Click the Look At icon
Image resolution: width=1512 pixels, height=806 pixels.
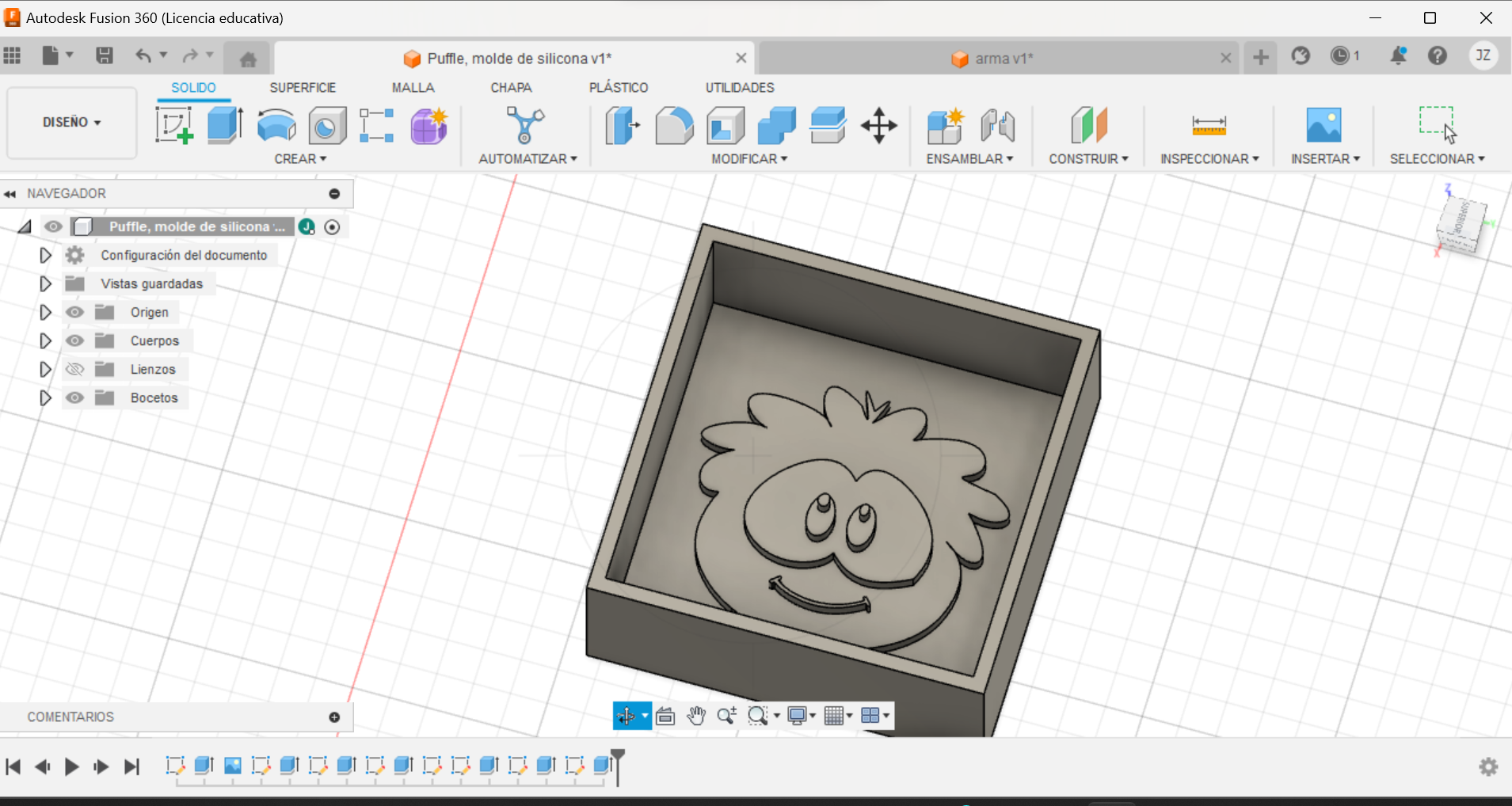[x=665, y=716]
